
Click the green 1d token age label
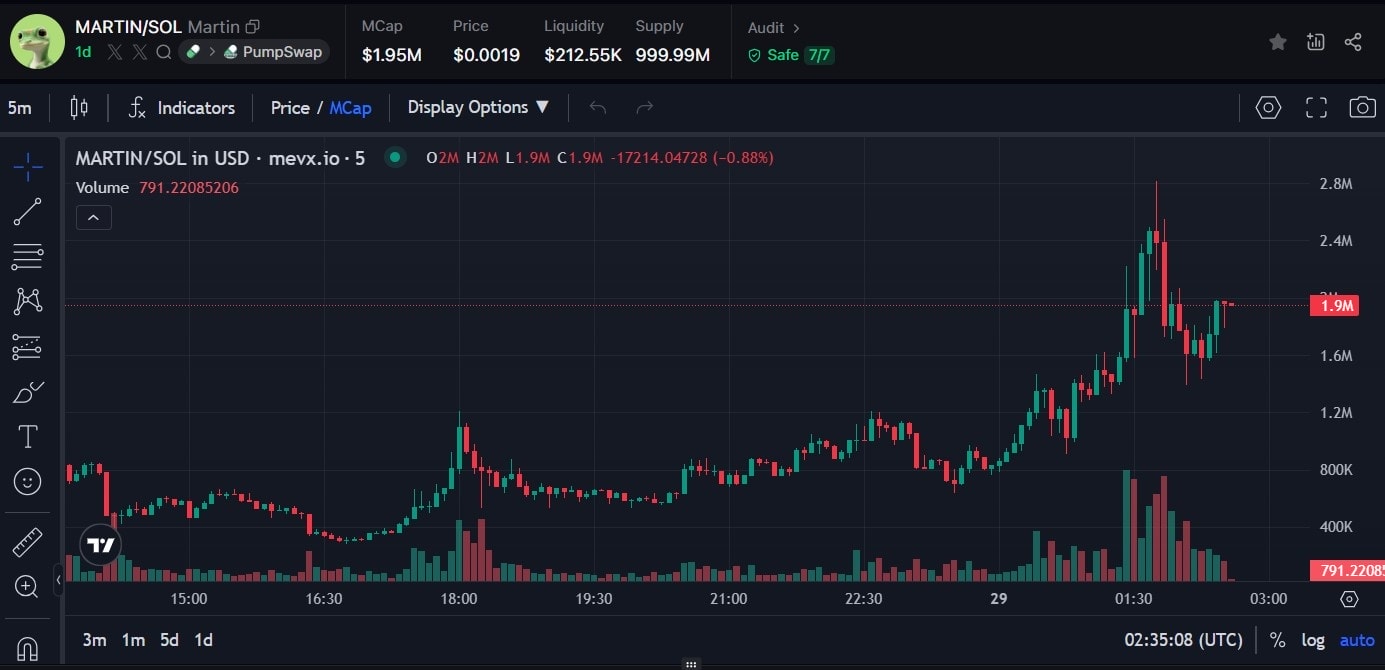(x=83, y=52)
